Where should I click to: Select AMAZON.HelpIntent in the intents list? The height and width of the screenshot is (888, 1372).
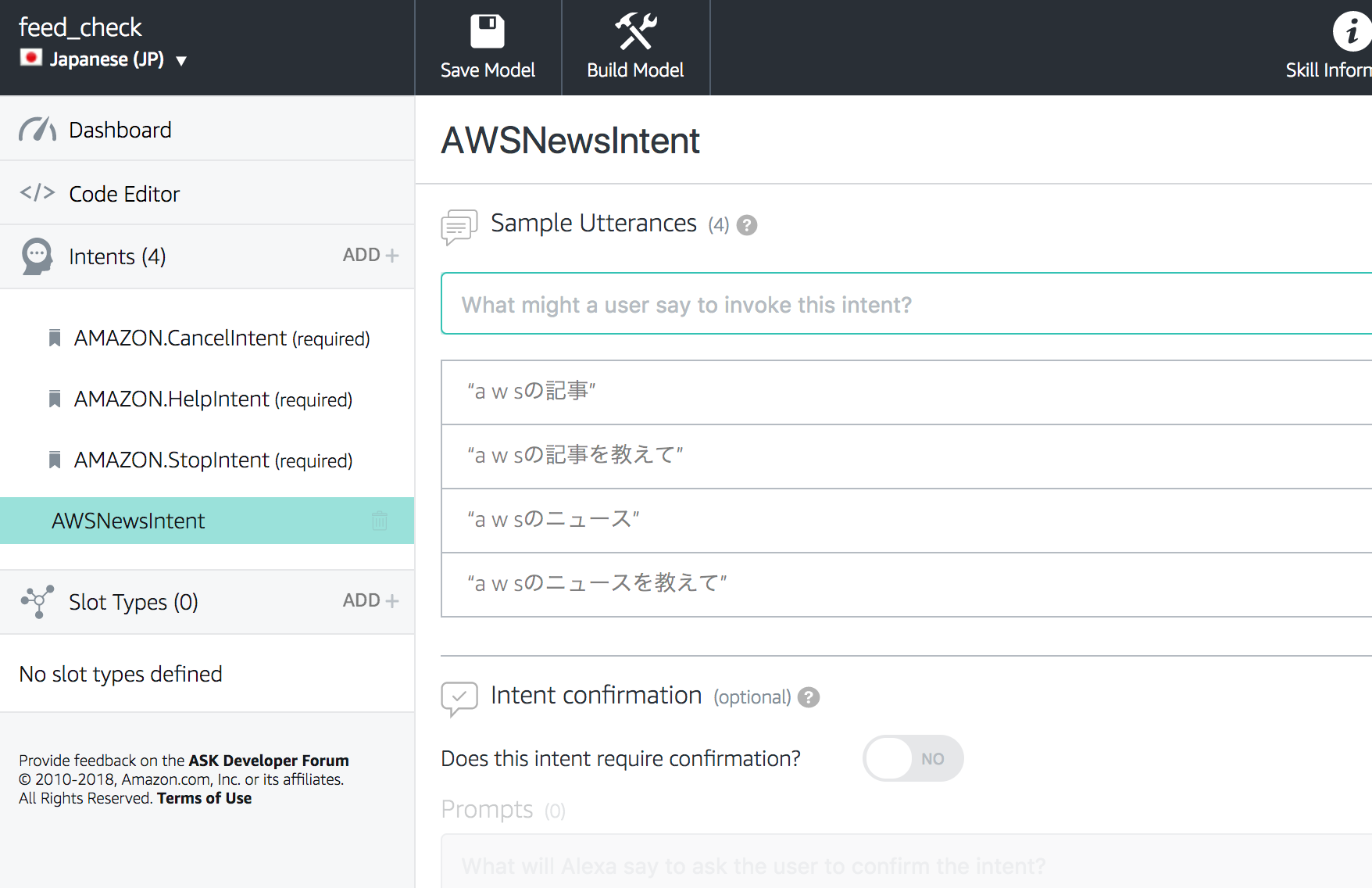point(213,399)
